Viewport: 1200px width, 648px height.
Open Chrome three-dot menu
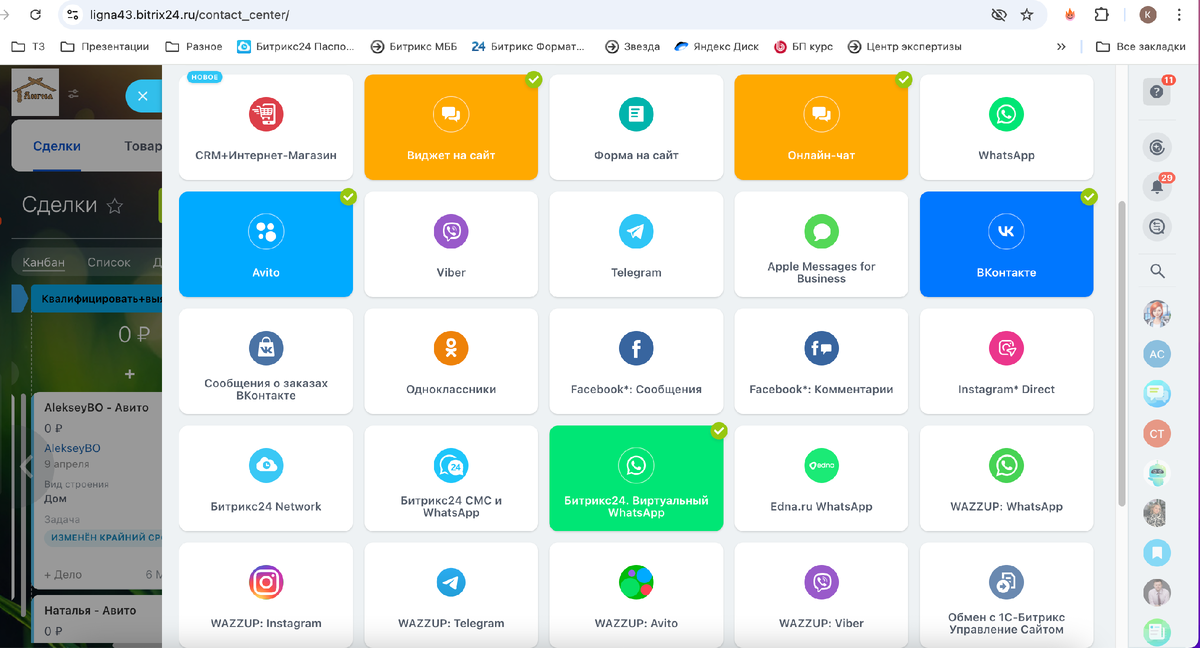pyautogui.click(x=1181, y=15)
